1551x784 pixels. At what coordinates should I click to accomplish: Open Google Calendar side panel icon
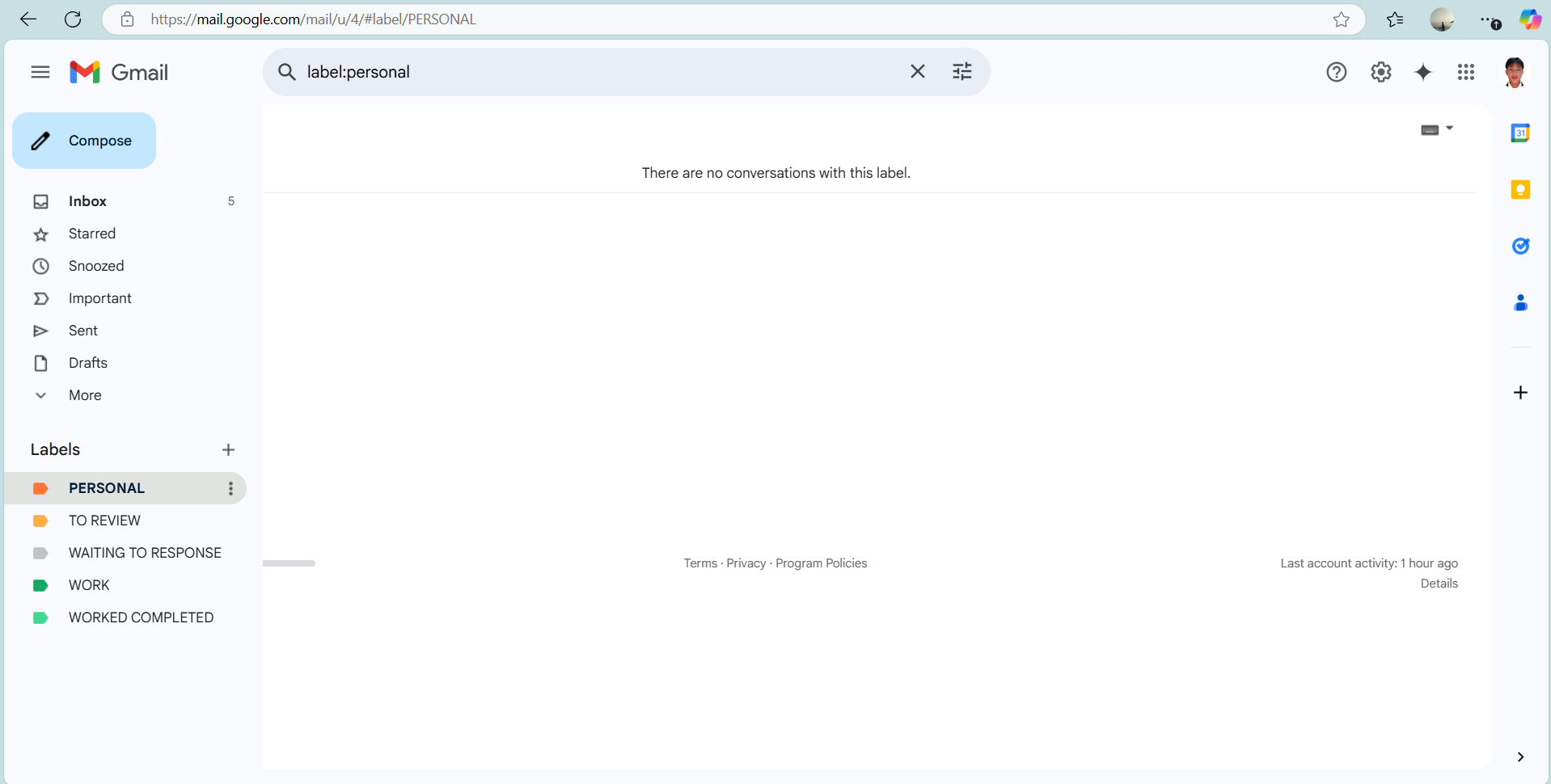[1520, 133]
